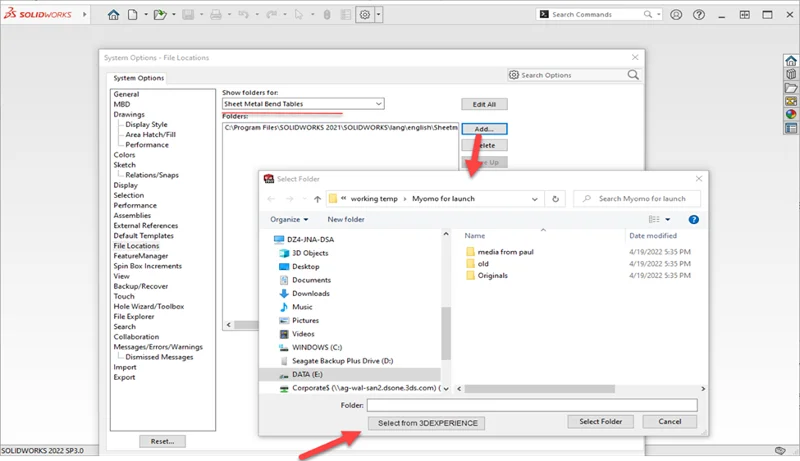Click the File Explorer folder task pane icon
This screenshot has width=800, height=461.
[791, 89]
